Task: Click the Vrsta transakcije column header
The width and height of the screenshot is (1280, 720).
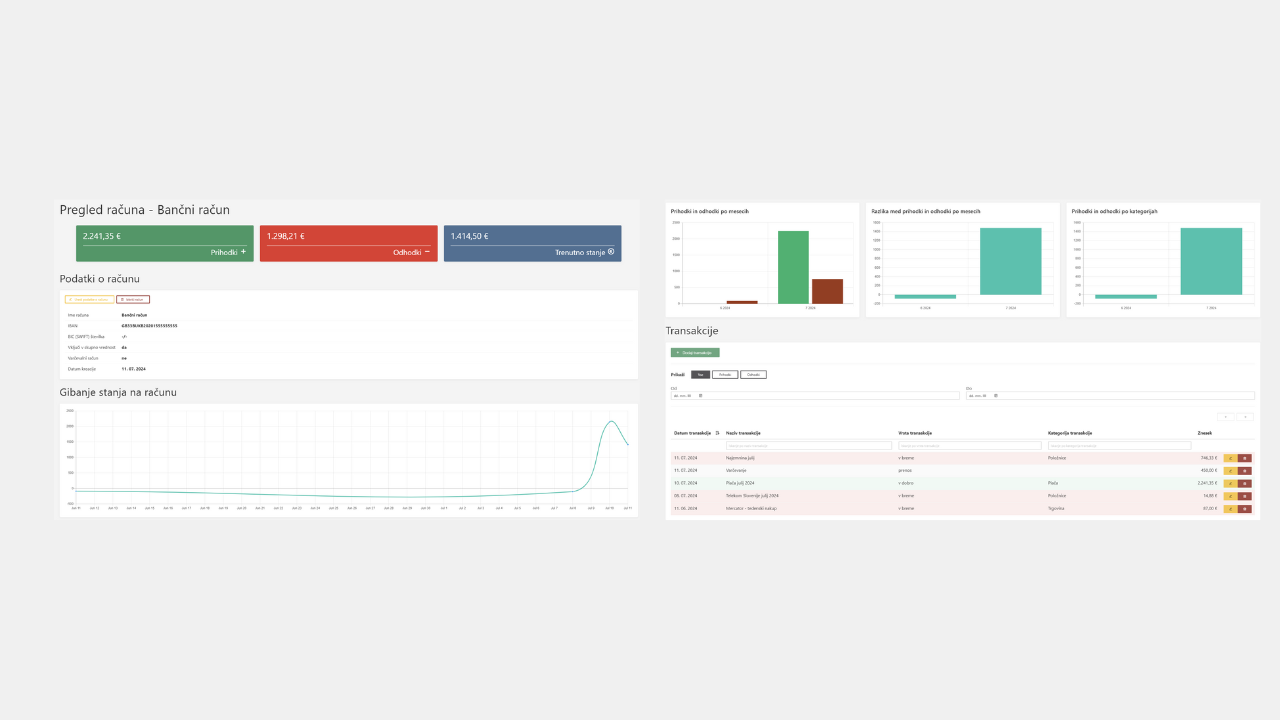Action: (915, 433)
